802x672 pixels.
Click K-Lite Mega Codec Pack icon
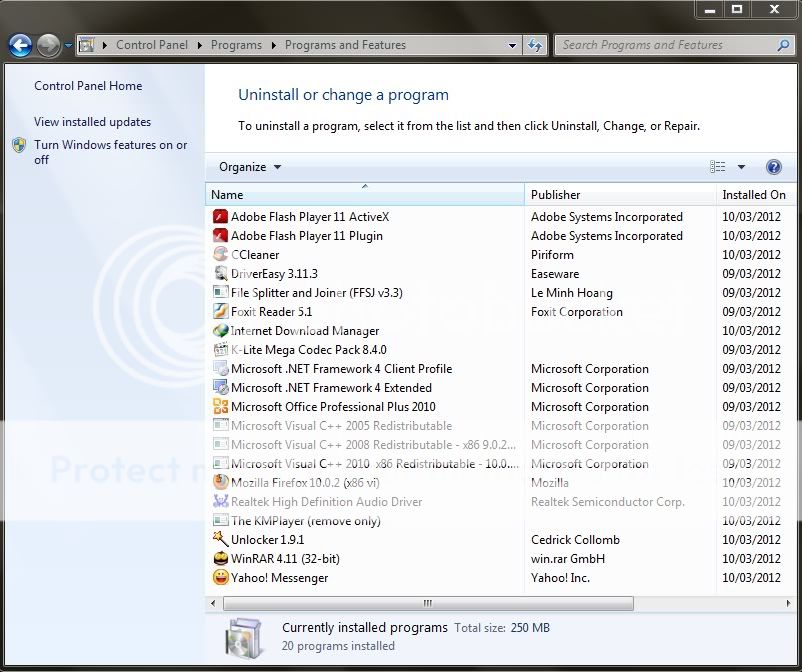220,349
